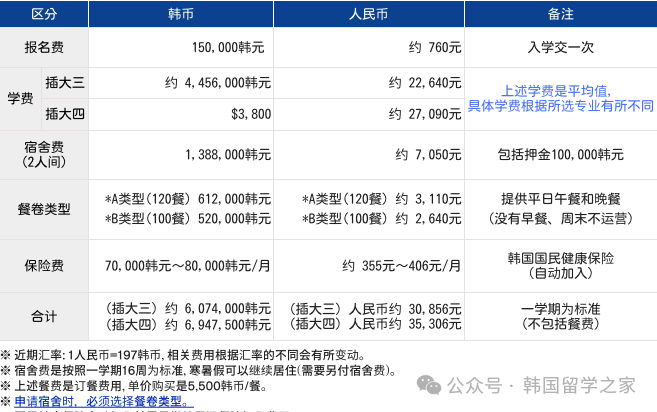Click the 包括押金100,000韩元 note

click(561, 155)
